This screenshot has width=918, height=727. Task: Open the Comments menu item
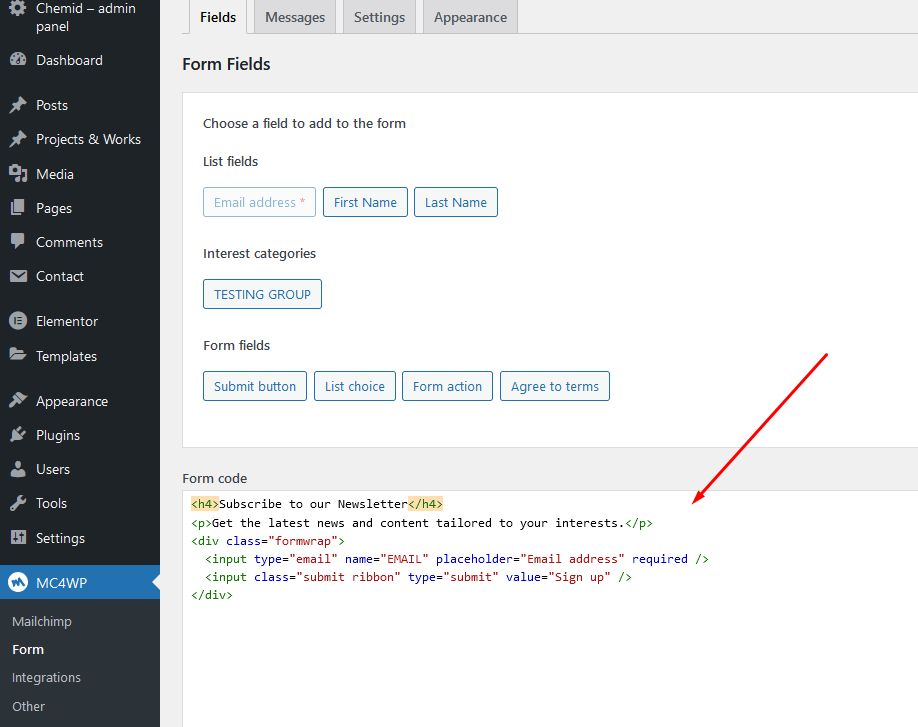69,242
